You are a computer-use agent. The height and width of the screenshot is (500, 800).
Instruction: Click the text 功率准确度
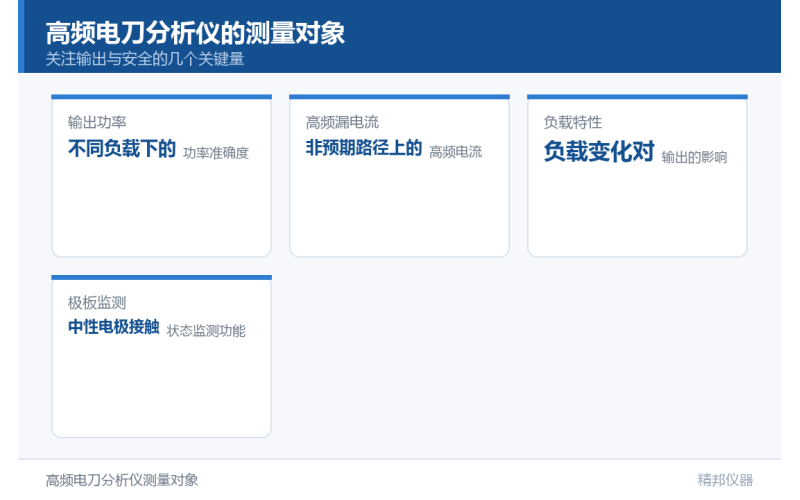point(216,153)
